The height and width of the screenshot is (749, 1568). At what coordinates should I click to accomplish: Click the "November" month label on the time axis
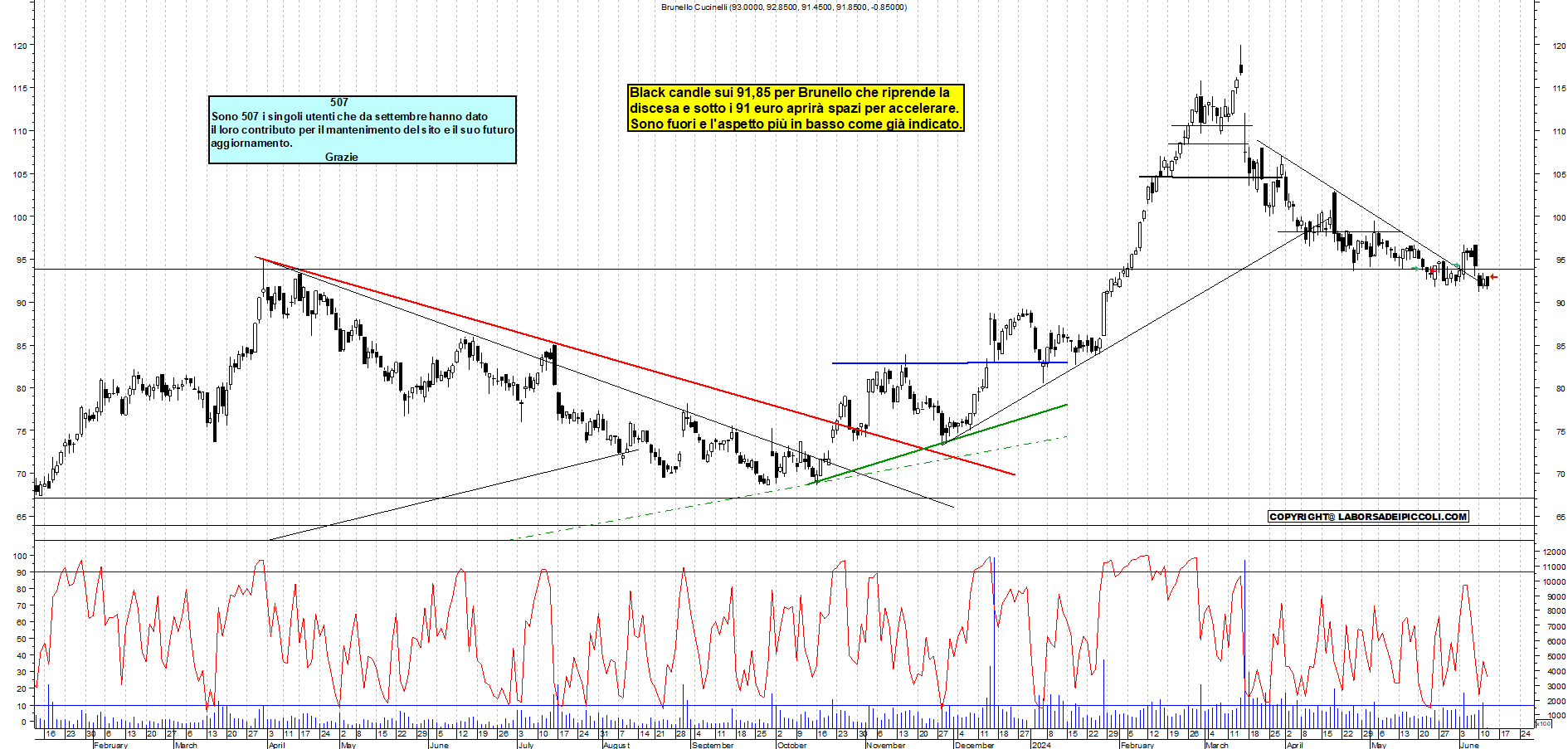pos(886,745)
